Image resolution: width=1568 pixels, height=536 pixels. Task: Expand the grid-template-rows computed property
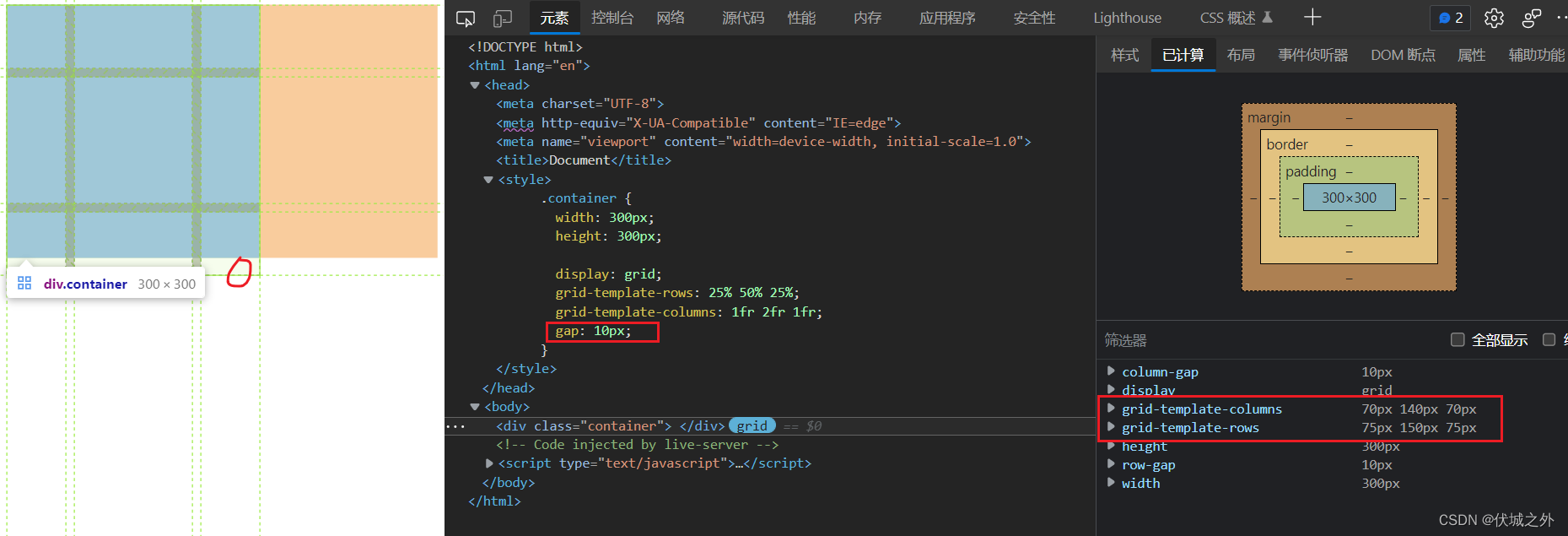[x=1111, y=427]
